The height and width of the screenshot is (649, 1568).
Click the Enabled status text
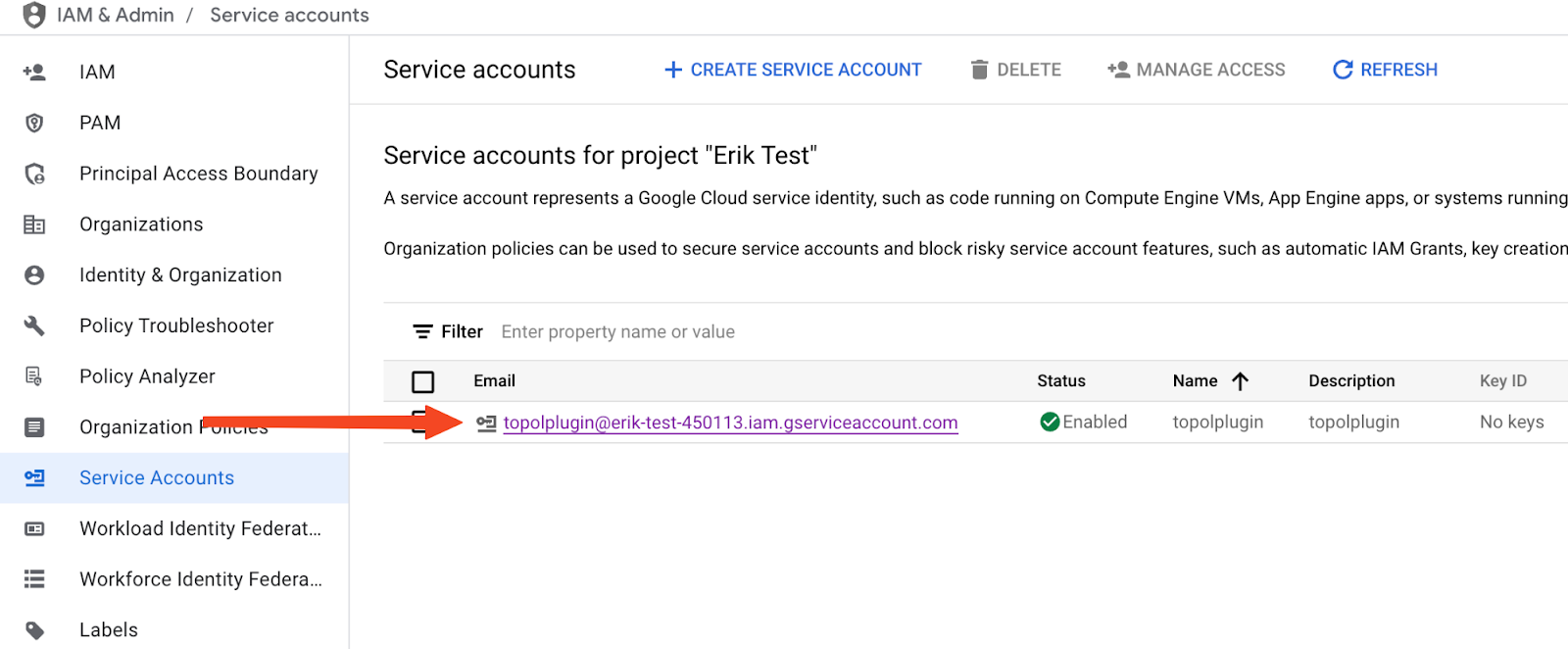[x=1095, y=423]
